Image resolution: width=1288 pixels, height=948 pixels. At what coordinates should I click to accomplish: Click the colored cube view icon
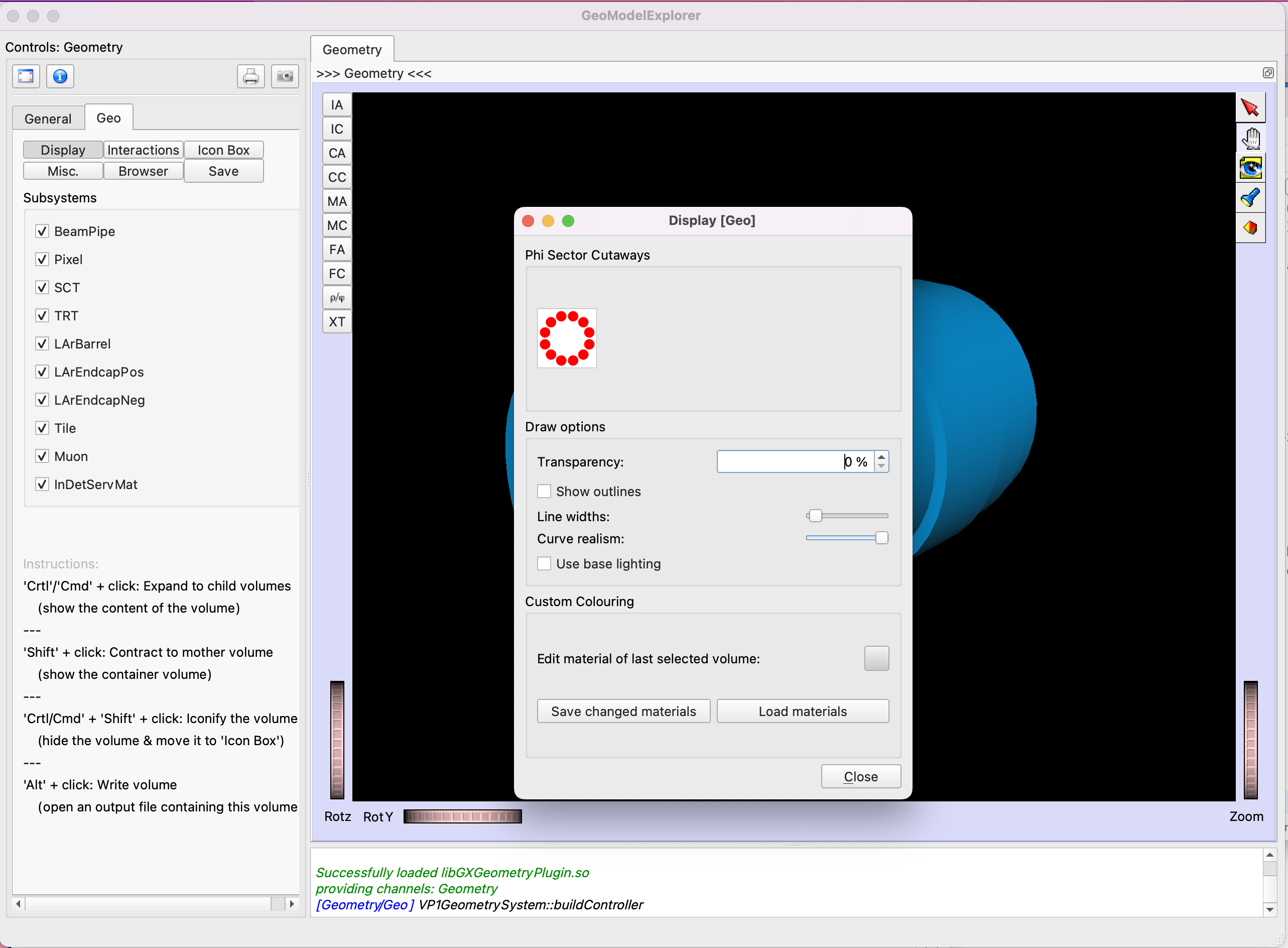[x=1250, y=228]
